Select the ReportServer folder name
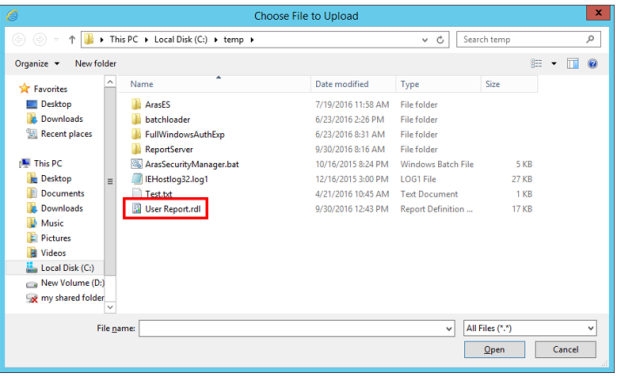The width and height of the screenshot is (617, 377). [x=169, y=149]
